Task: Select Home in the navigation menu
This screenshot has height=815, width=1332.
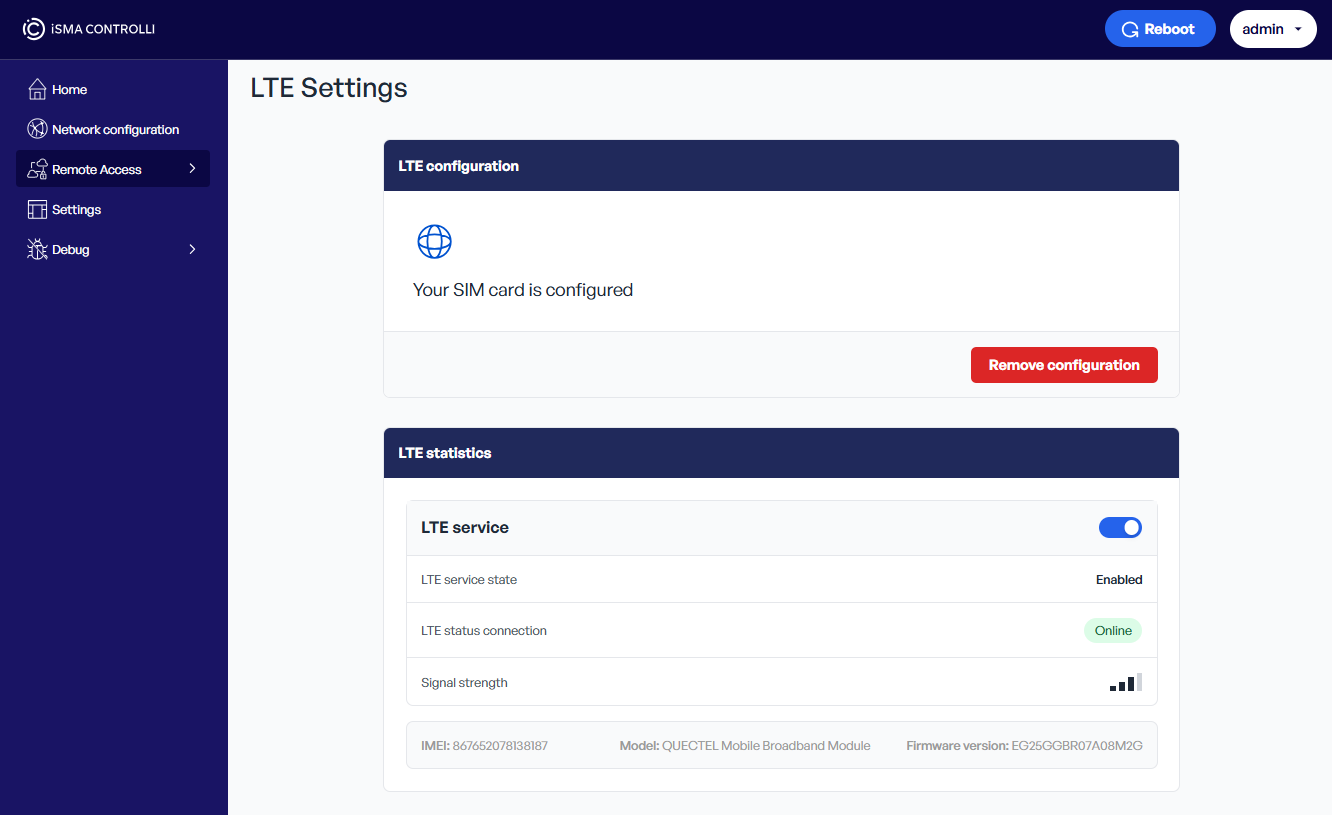Action: point(70,89)
